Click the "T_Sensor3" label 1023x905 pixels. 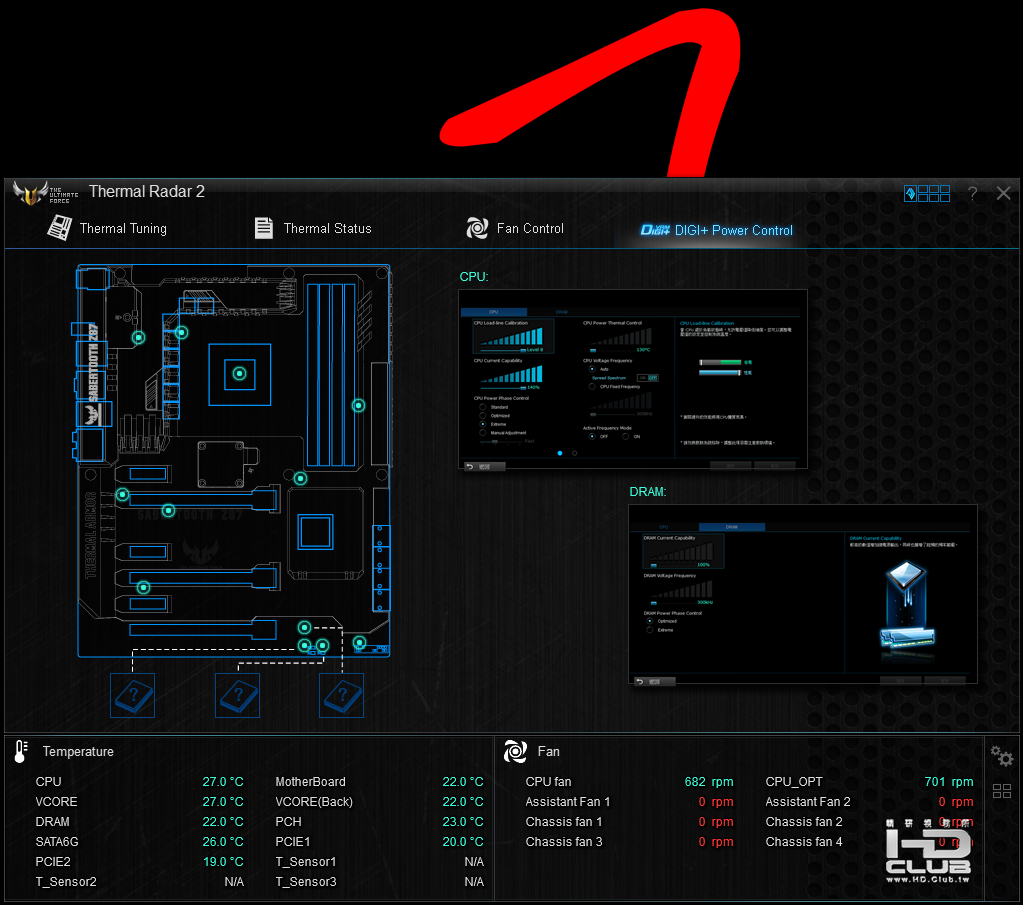click(306, 882)
